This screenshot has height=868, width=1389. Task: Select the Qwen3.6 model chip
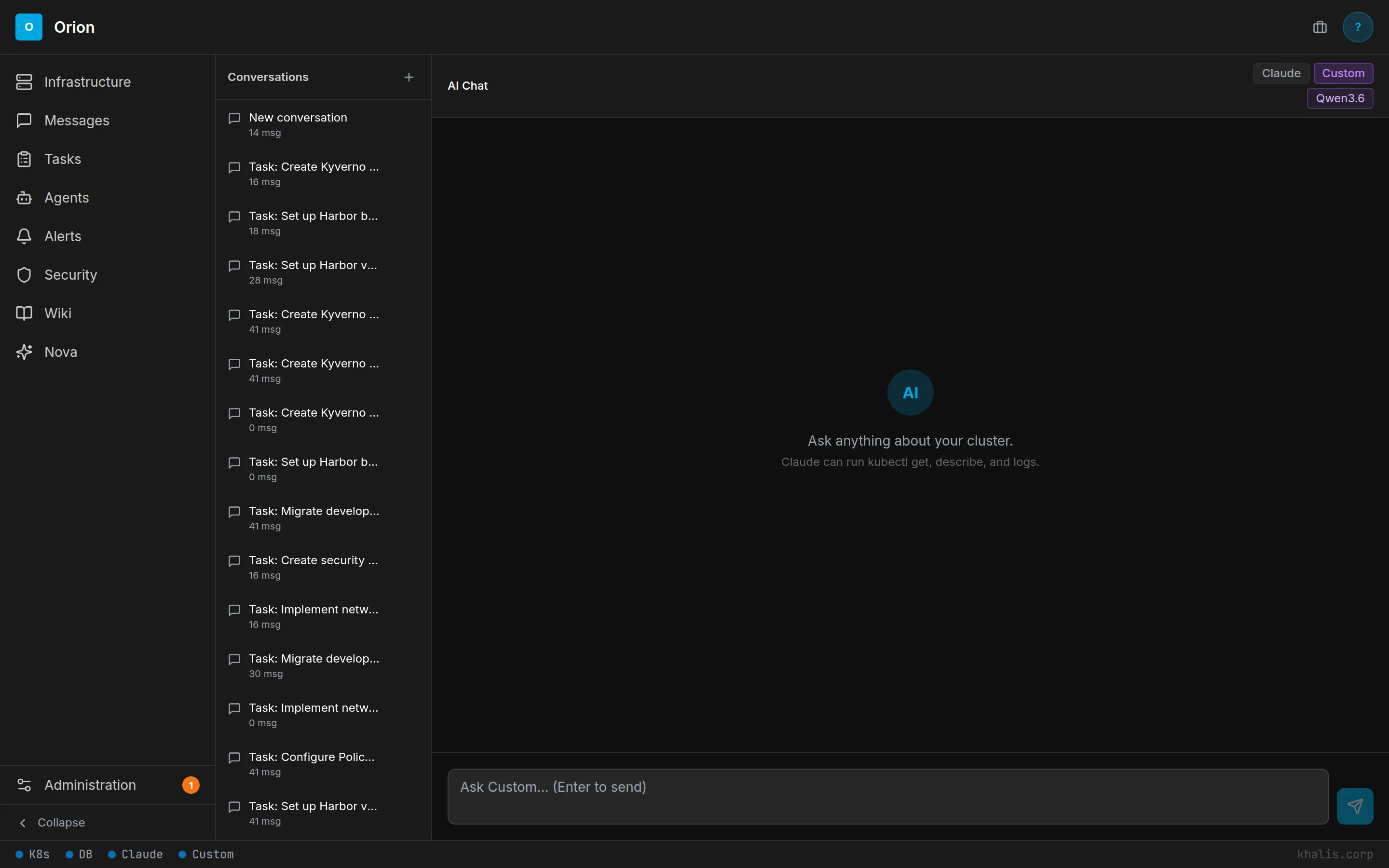(1340, 98)
